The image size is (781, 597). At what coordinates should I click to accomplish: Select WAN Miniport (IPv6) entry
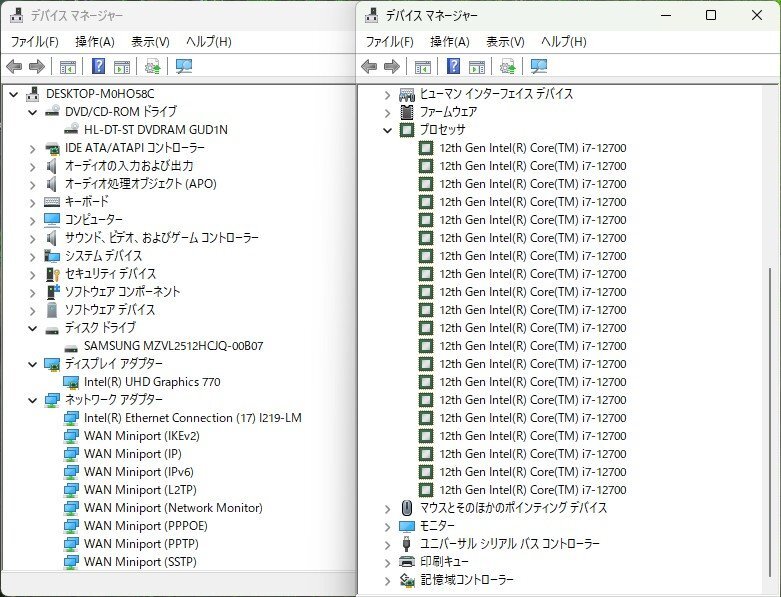(138, 472)
